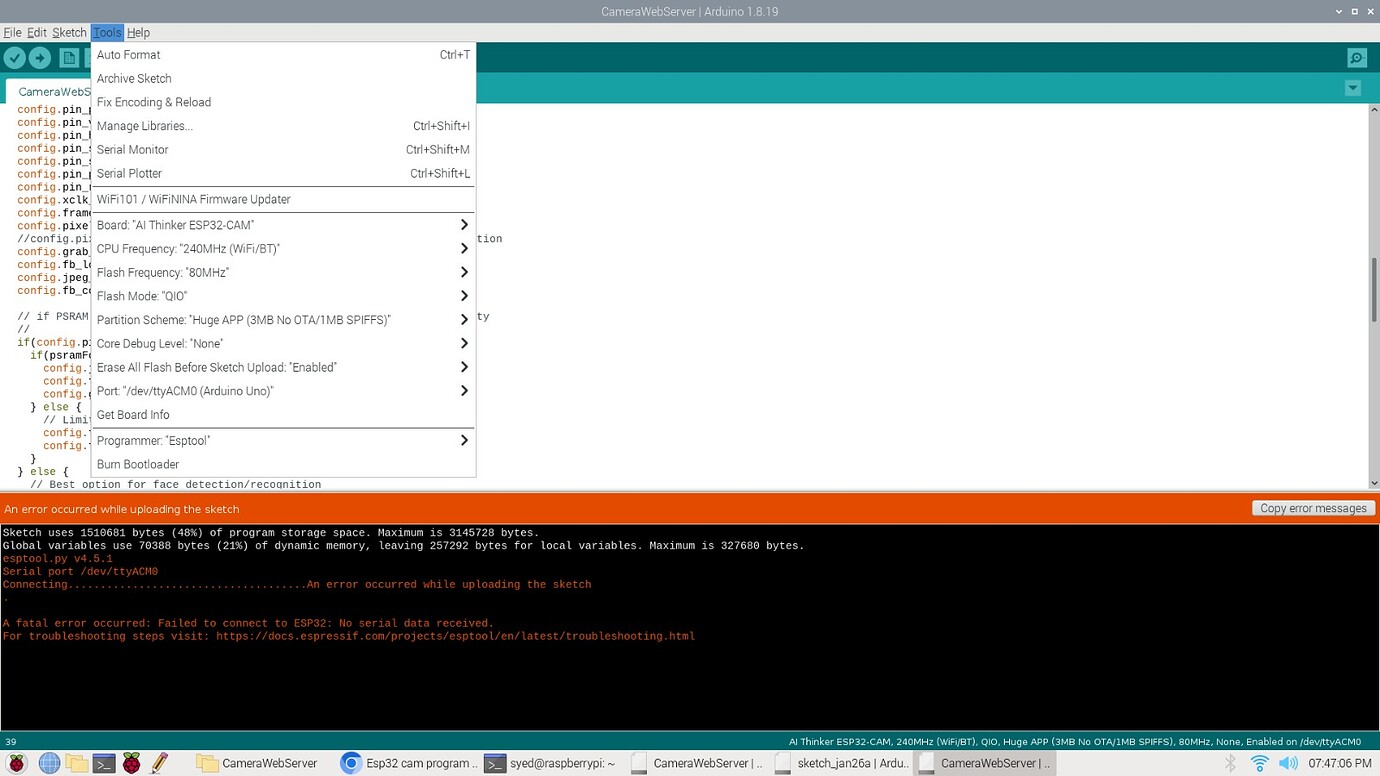The height and width of the screenshot is (776, 1380).
Task: Click the volume icon in the system tray
Action: (x=1286, y=762)
